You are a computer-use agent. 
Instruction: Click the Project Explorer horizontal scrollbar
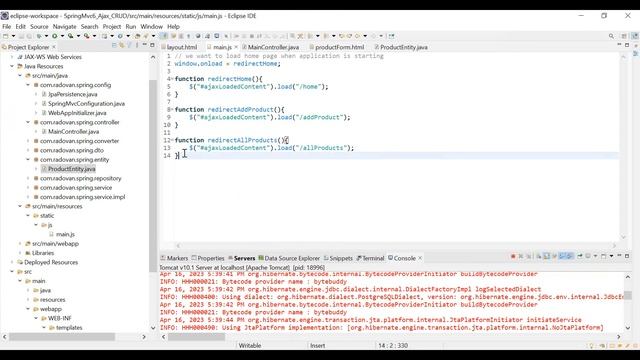click(x=62, y=337)
